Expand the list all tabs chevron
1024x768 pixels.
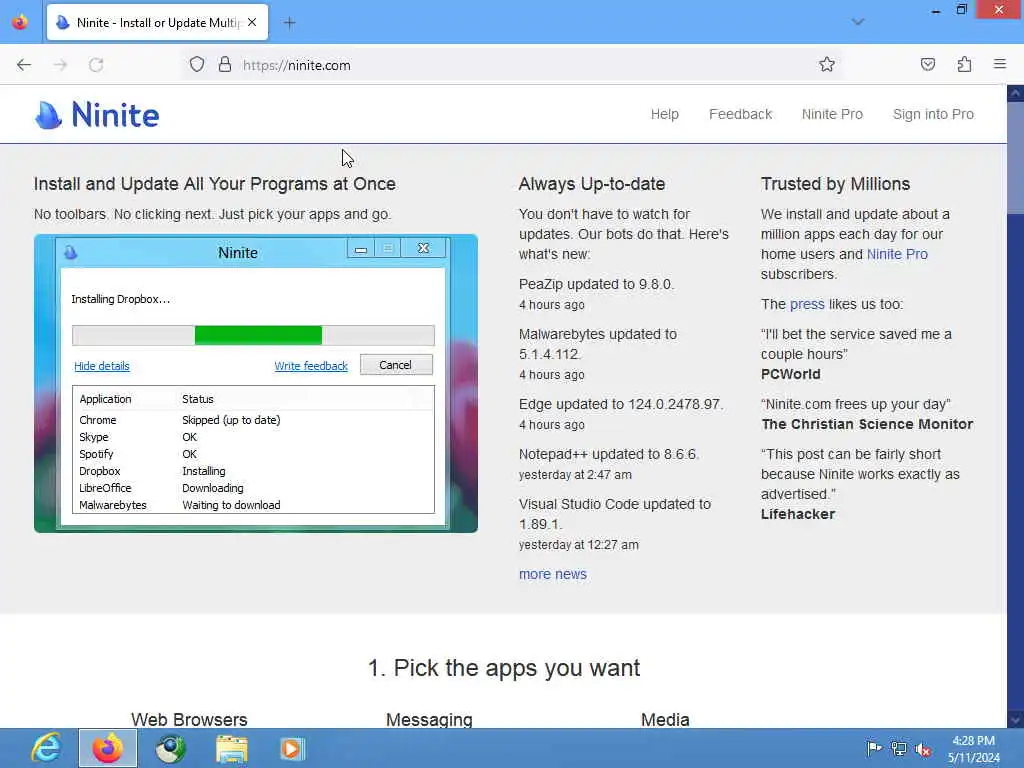point(857,22)
